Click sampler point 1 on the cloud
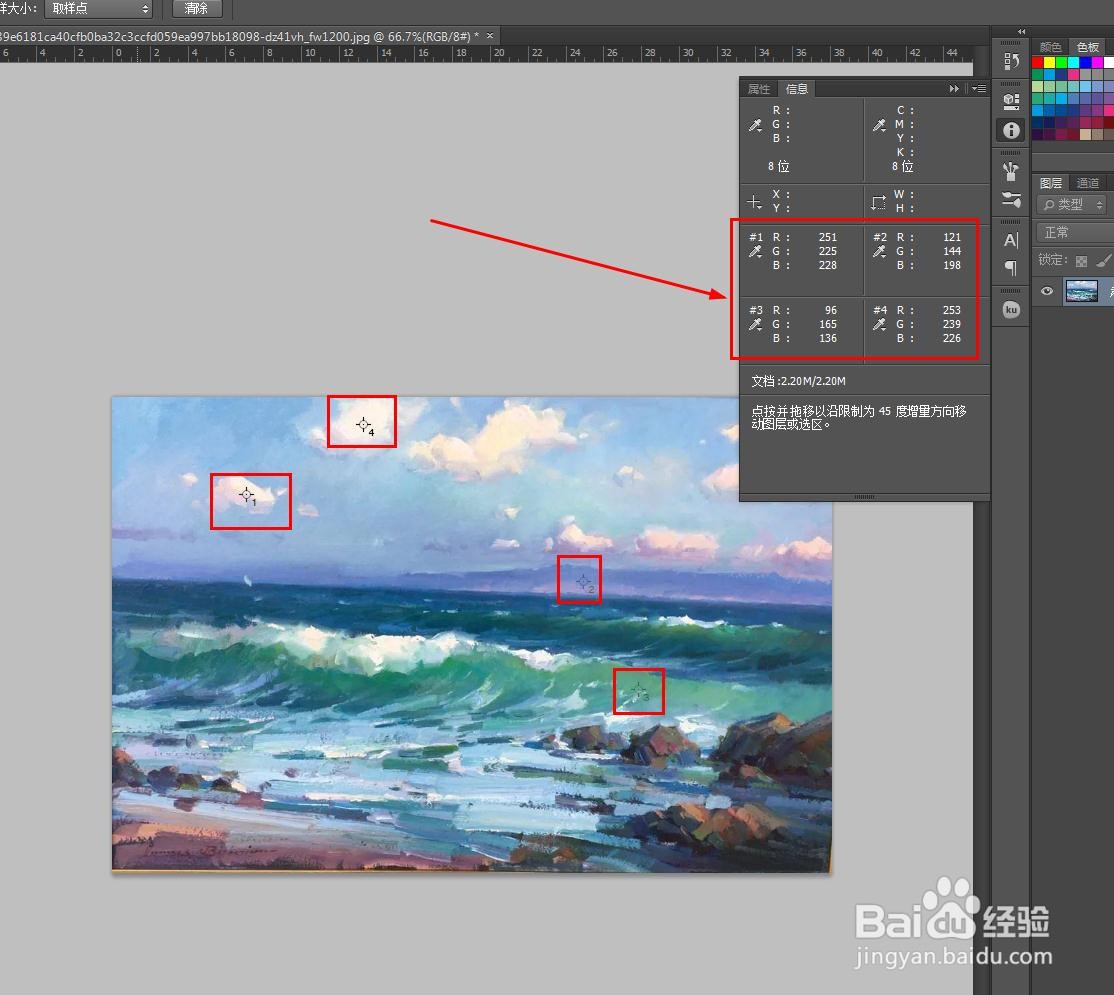This screenshot has height=995, width=1114. click(246, 494)
